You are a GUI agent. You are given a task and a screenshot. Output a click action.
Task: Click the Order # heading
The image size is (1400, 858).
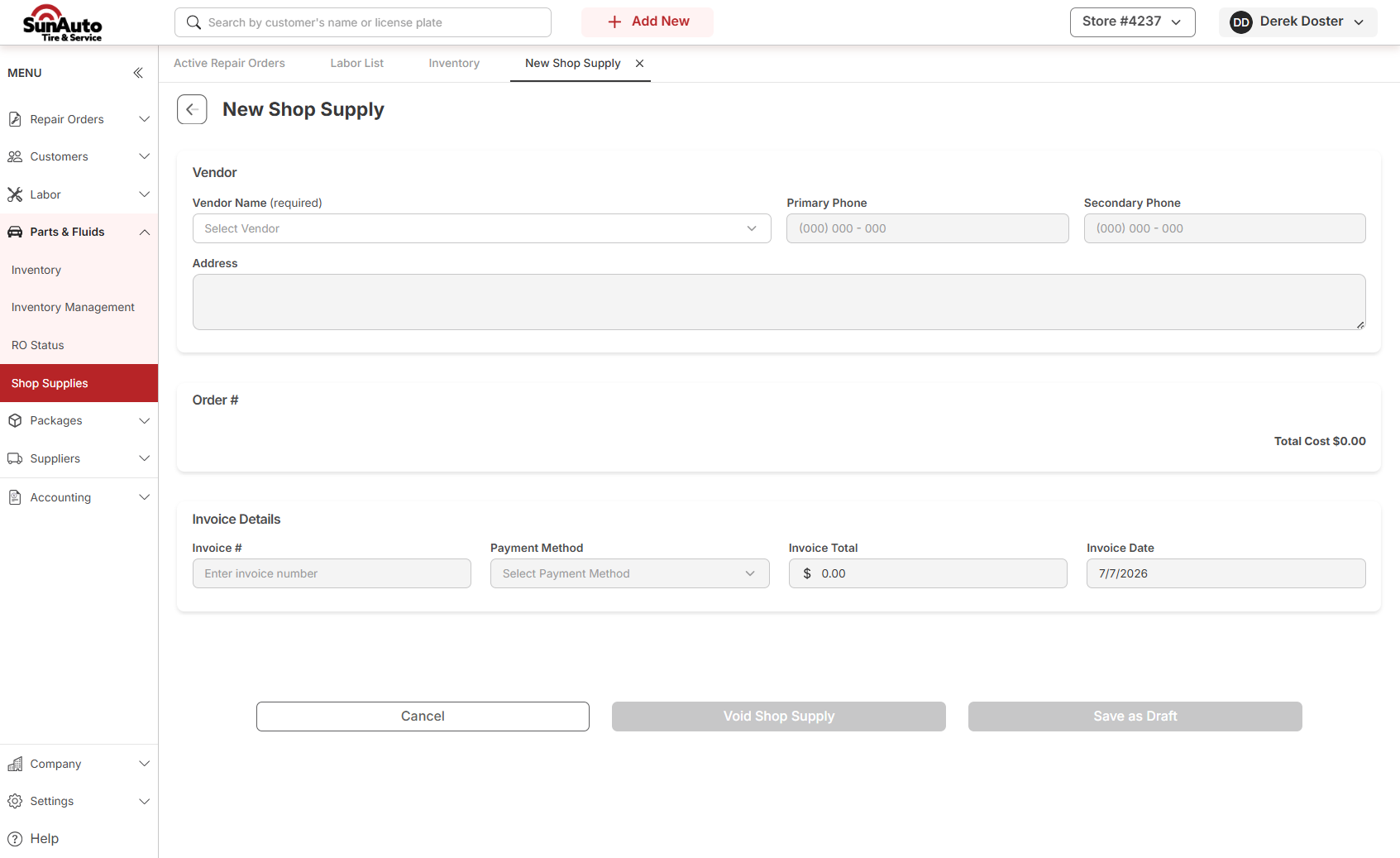(215, 400)
